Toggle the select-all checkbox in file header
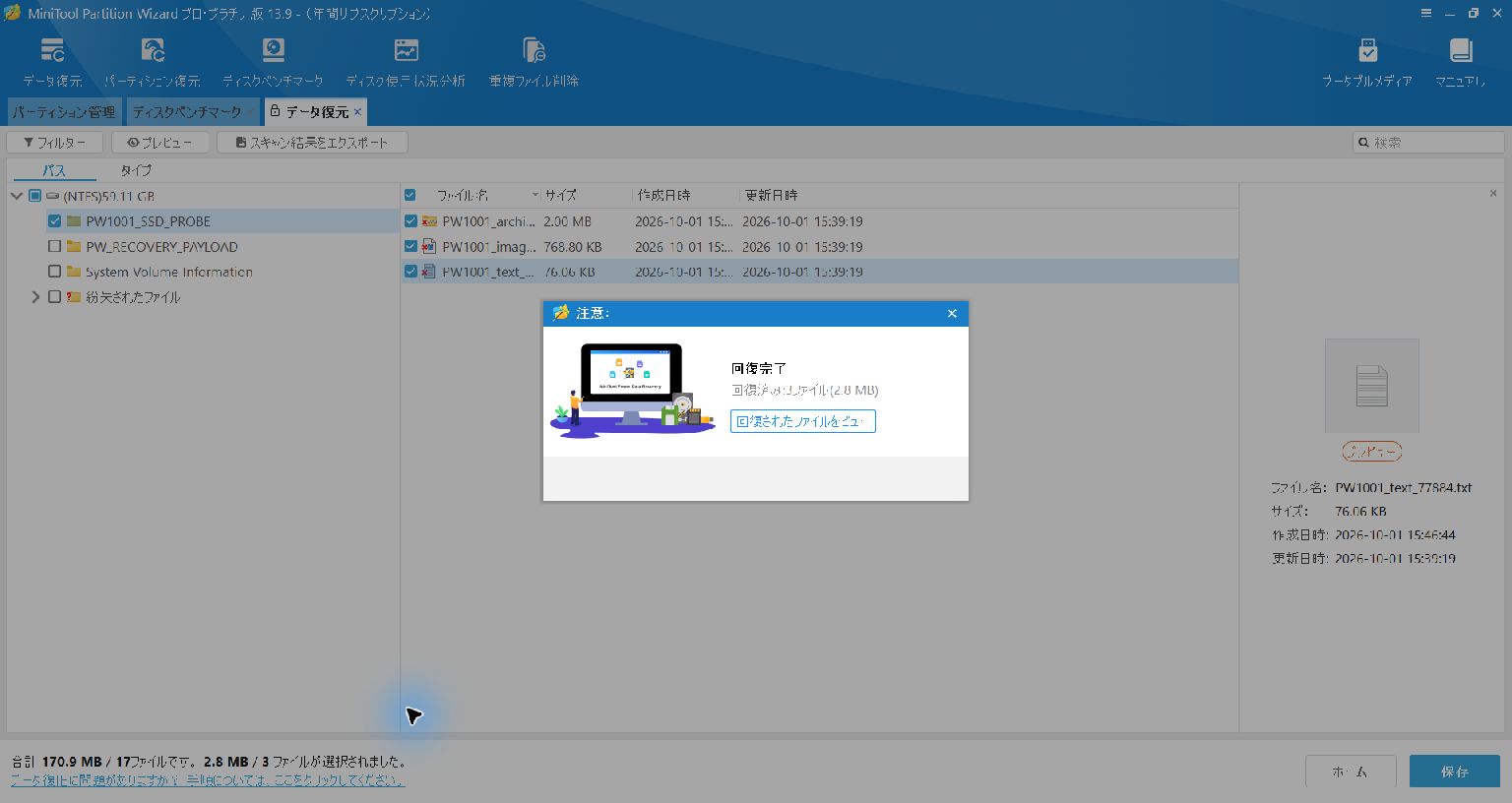The image size is (1512, 803). tap(410, 195)
